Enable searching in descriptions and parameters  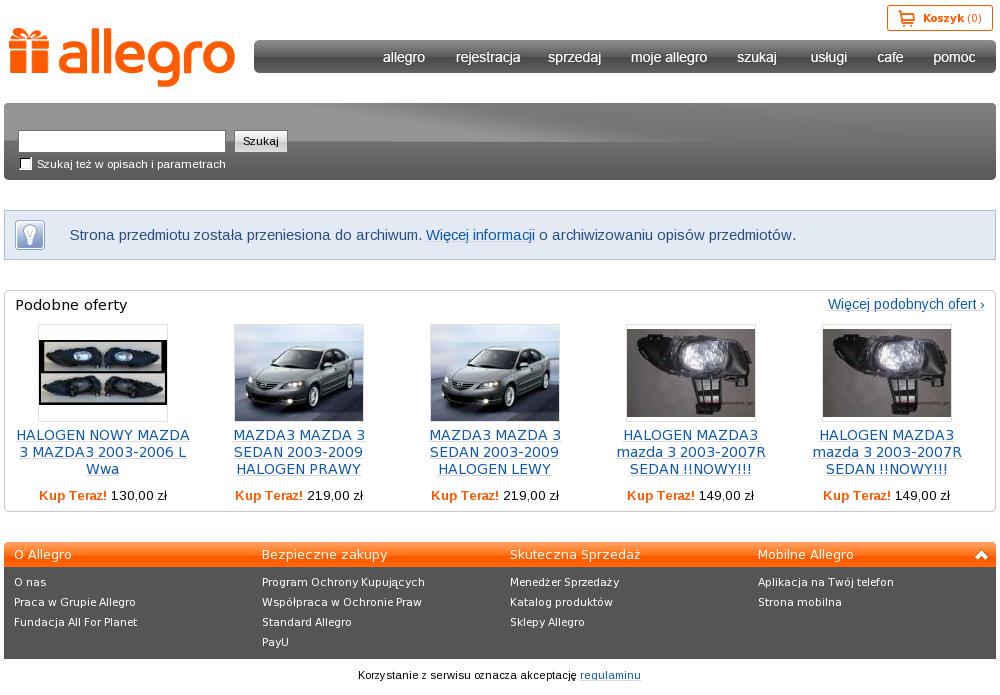tap(26, 164)
